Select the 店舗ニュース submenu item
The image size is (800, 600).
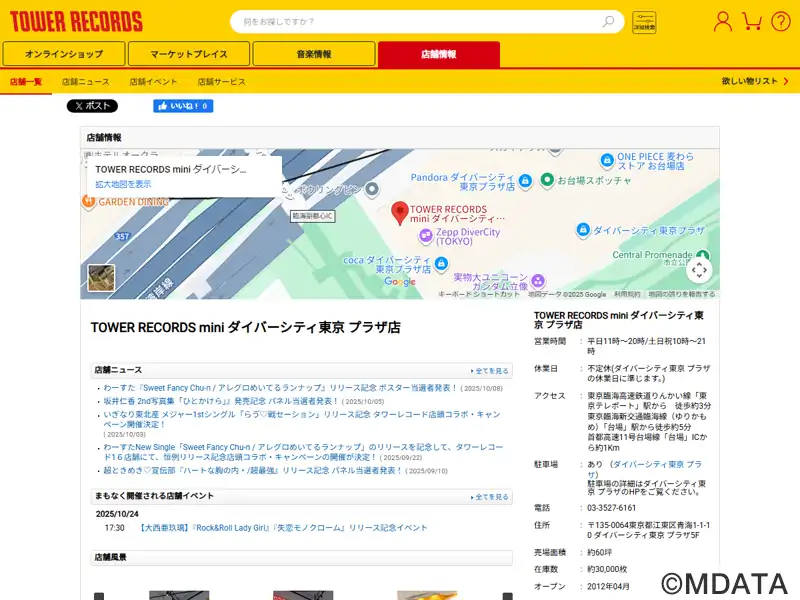coord(86,82)
